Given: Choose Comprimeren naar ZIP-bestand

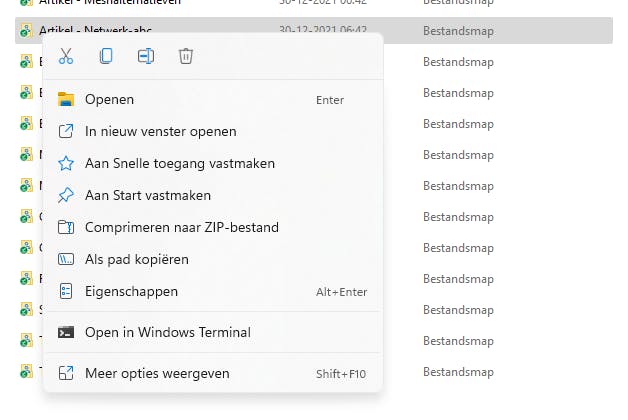Looking at the screenshot, I should pos(182,227).
